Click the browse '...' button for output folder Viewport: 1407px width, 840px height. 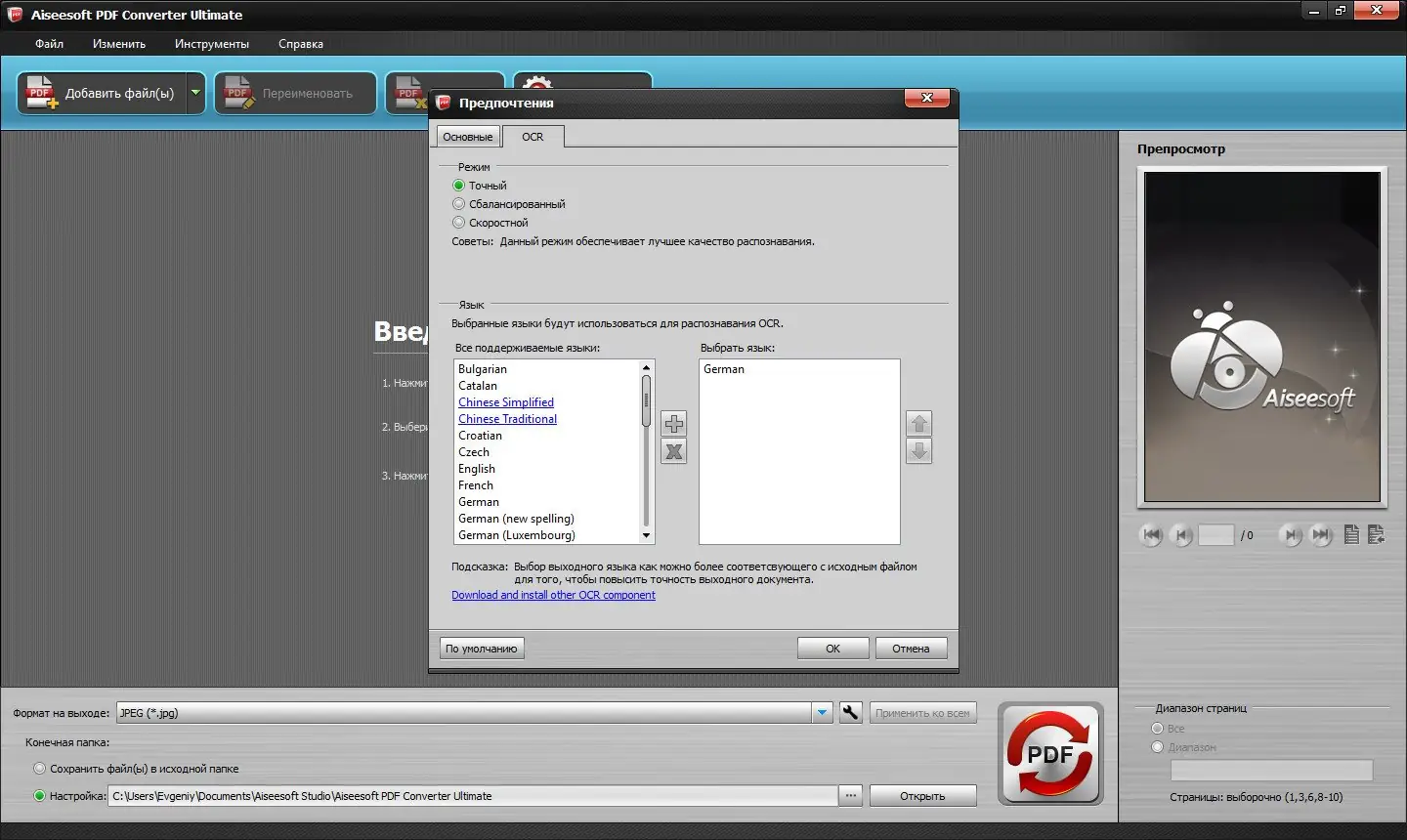click(x=851, y=796)
